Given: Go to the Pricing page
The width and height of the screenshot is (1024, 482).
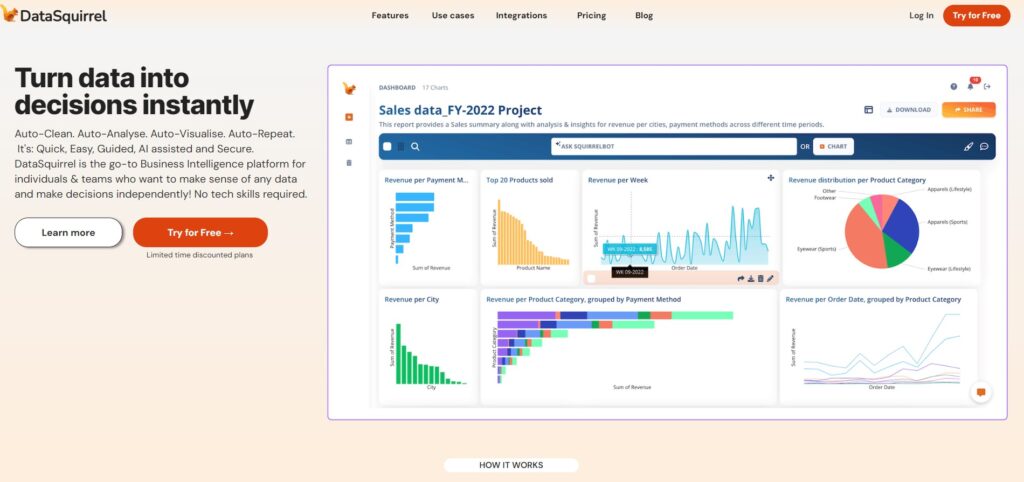Looking at the screenshot, I should pos(591,15).
